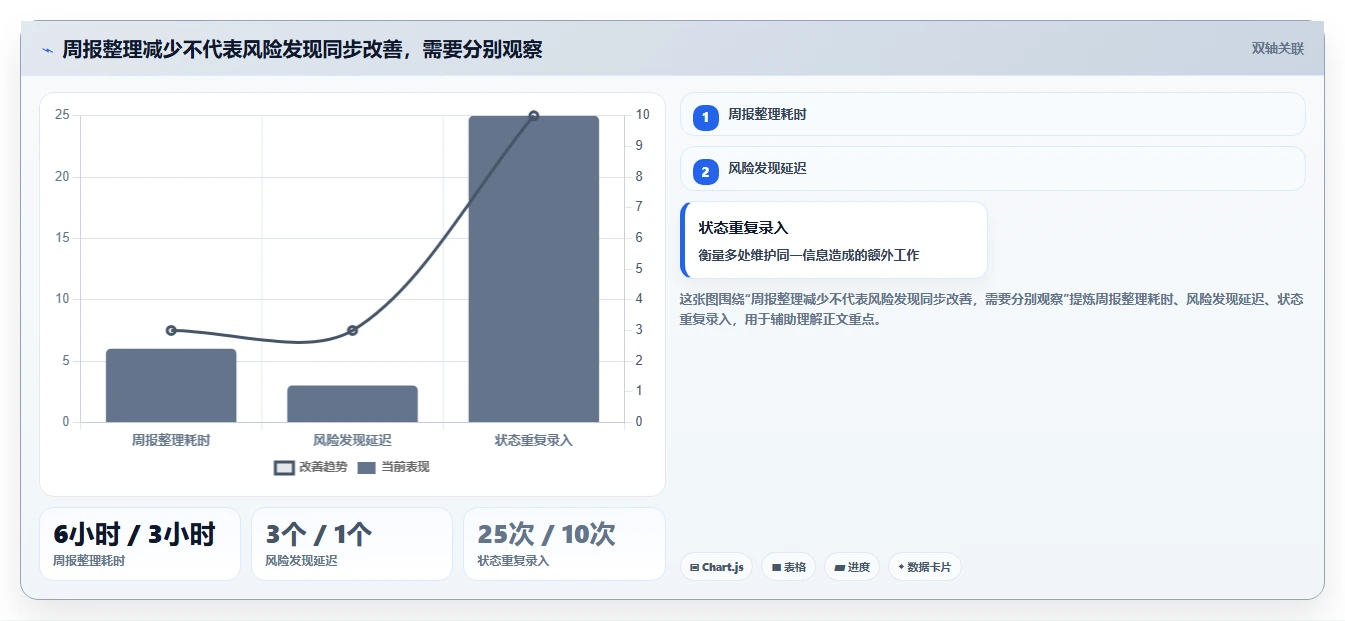Click the 风险发现延迟 bar in chart

point(352,404)
